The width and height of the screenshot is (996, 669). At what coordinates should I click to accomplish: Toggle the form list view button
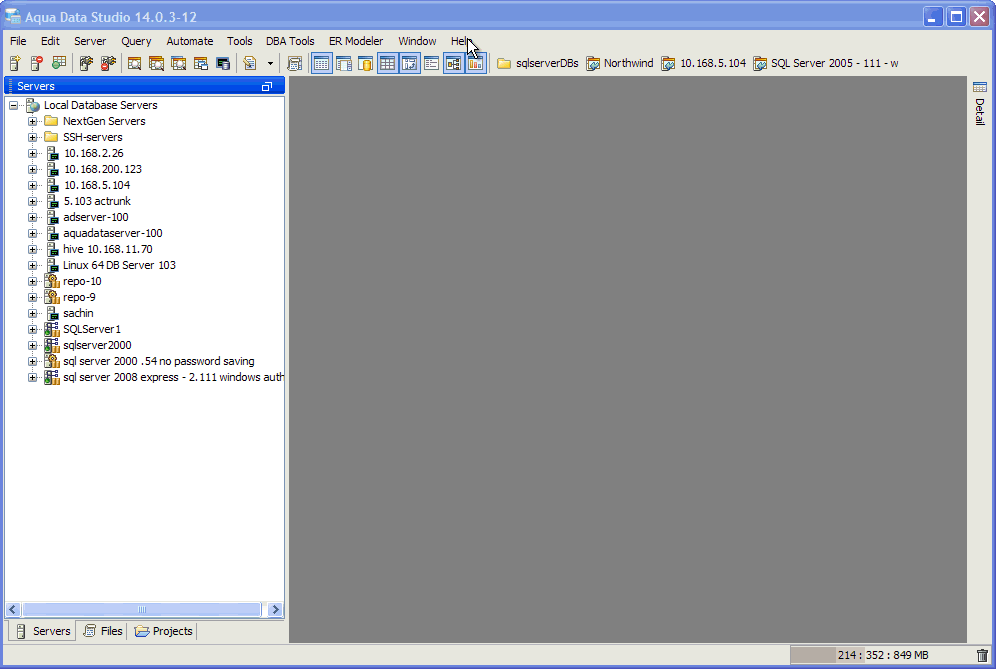pos(431,63)
